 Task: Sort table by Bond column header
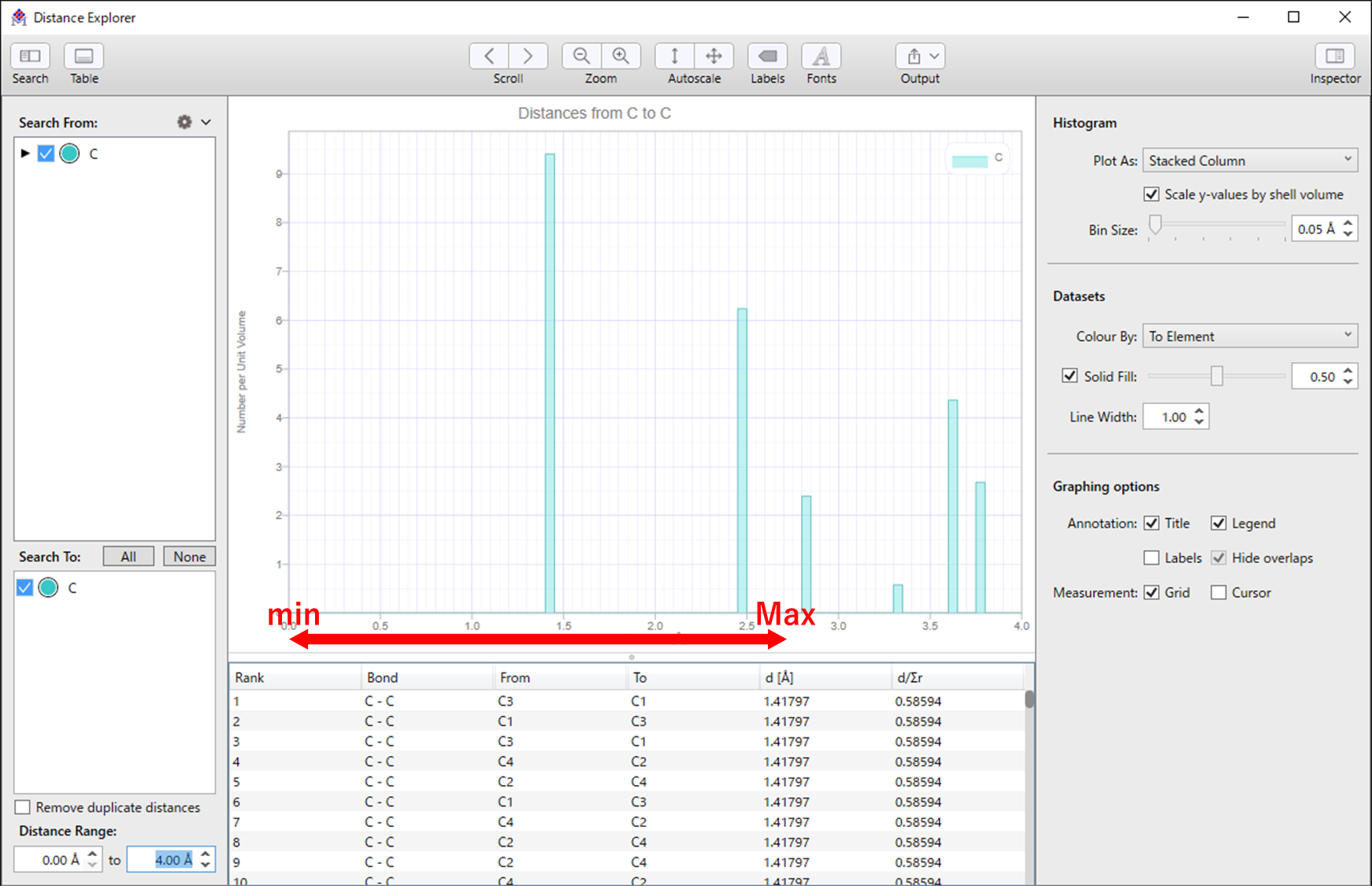pyautogui.click(x=382, y=677)
